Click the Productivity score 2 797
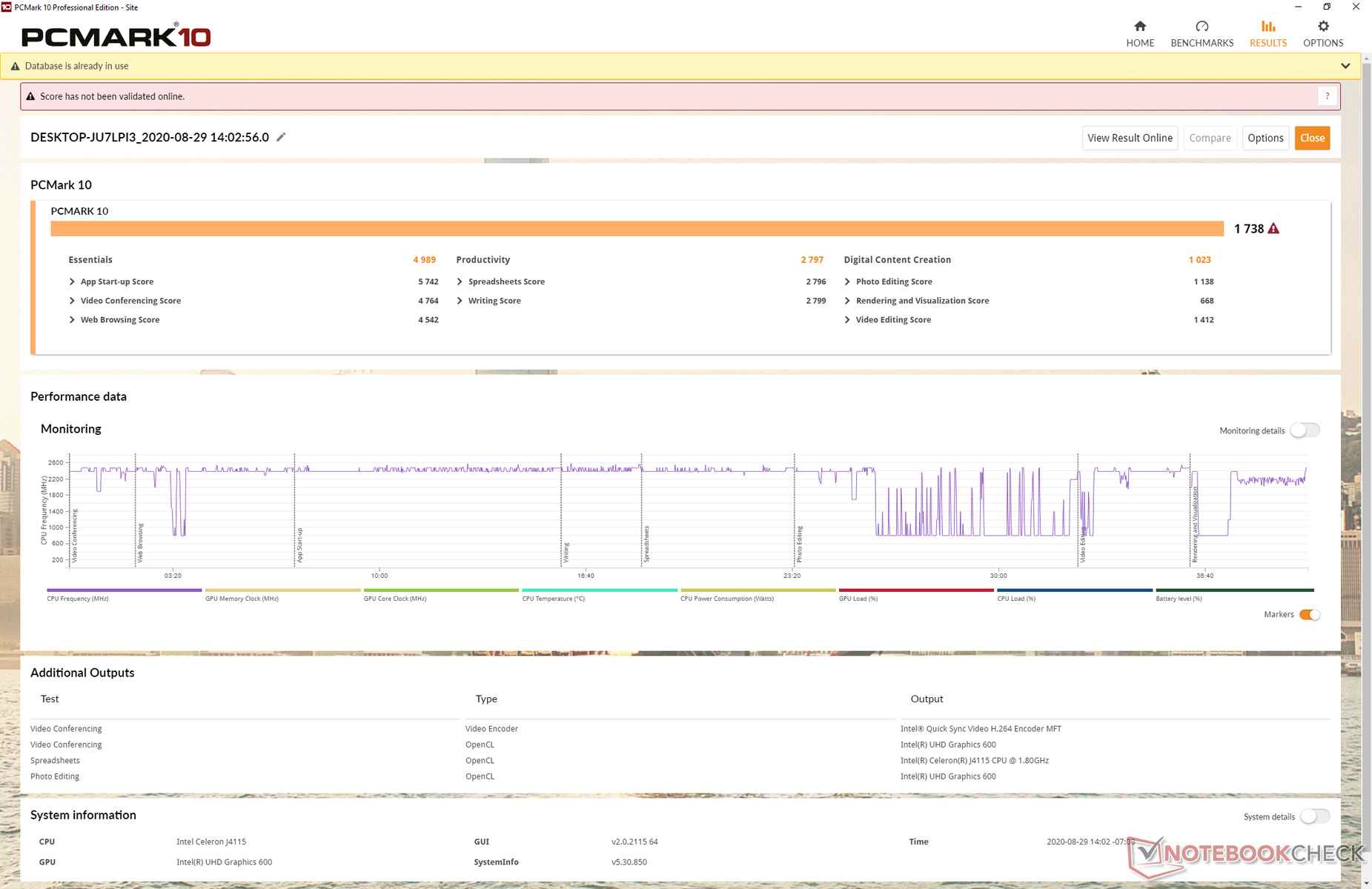The width and height of the screenshot is (1372, 889). [x=812, y=260]
